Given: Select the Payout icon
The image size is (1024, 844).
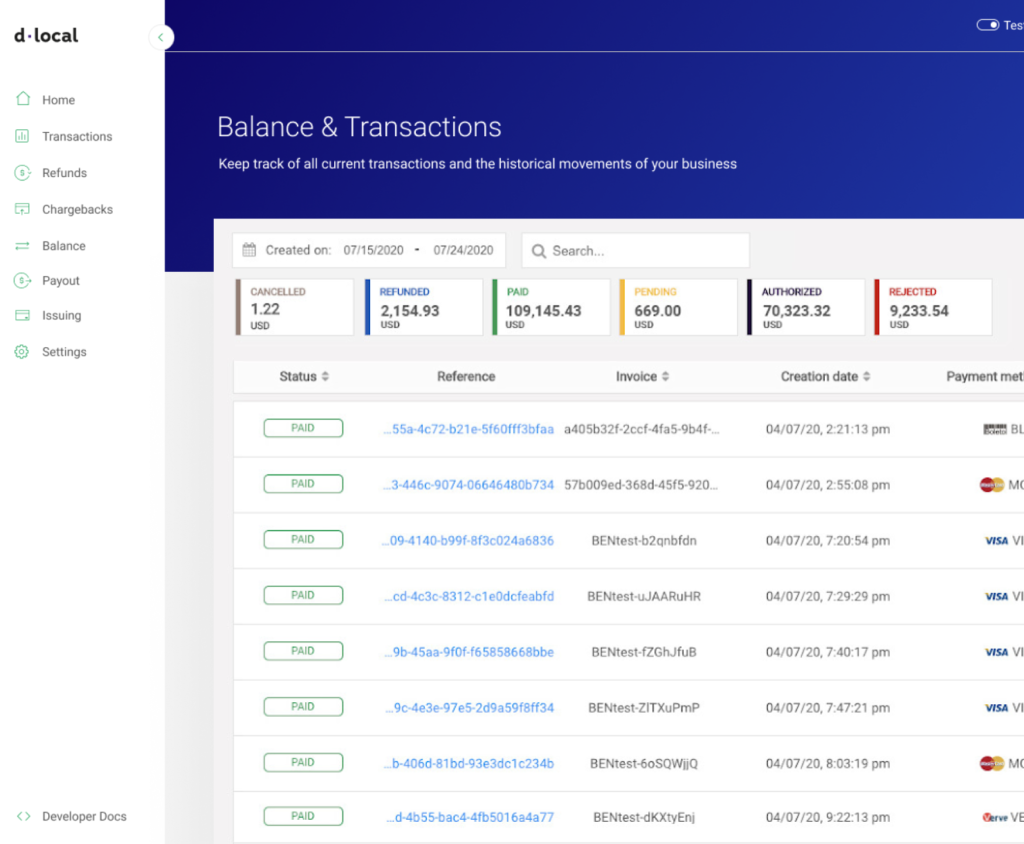Looking at the screenshot, I should click(x=23, y=281).
